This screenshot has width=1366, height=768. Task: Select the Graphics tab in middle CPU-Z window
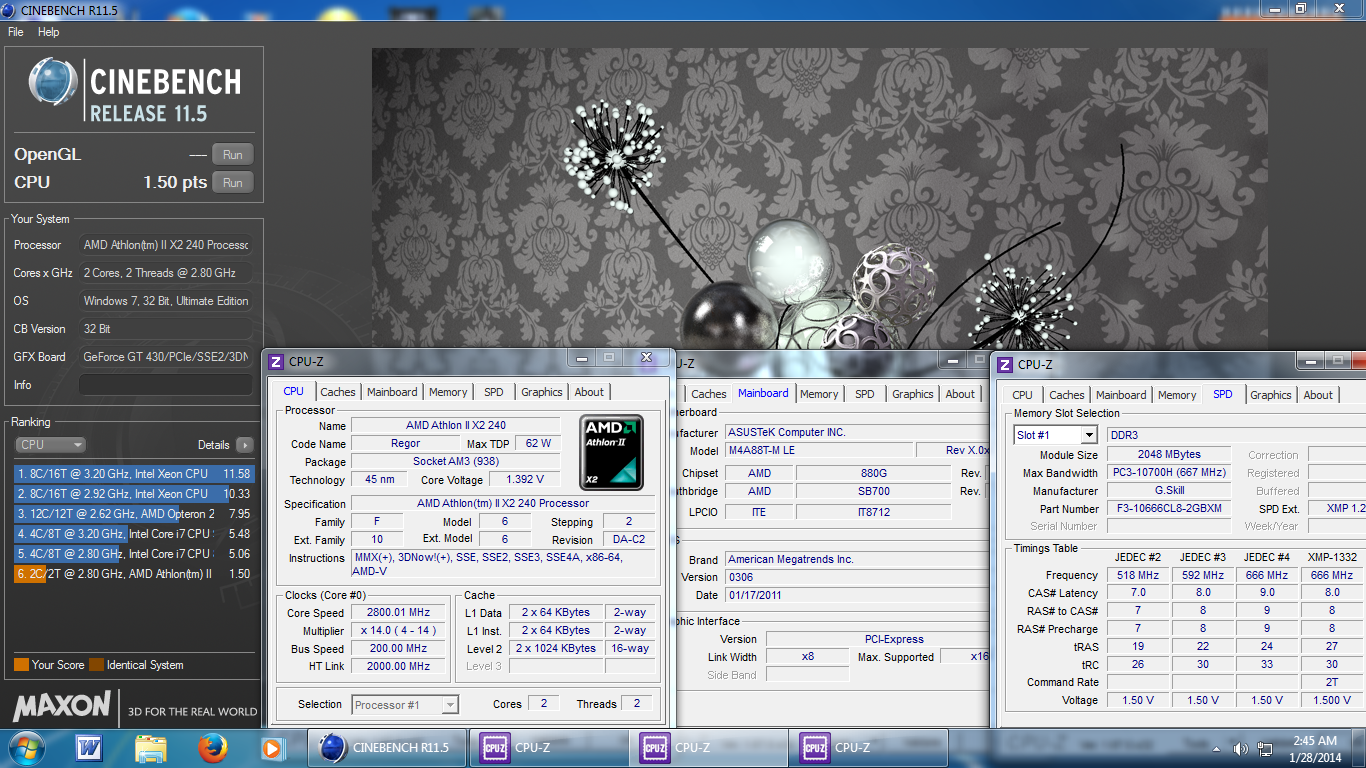pos(913,394)
